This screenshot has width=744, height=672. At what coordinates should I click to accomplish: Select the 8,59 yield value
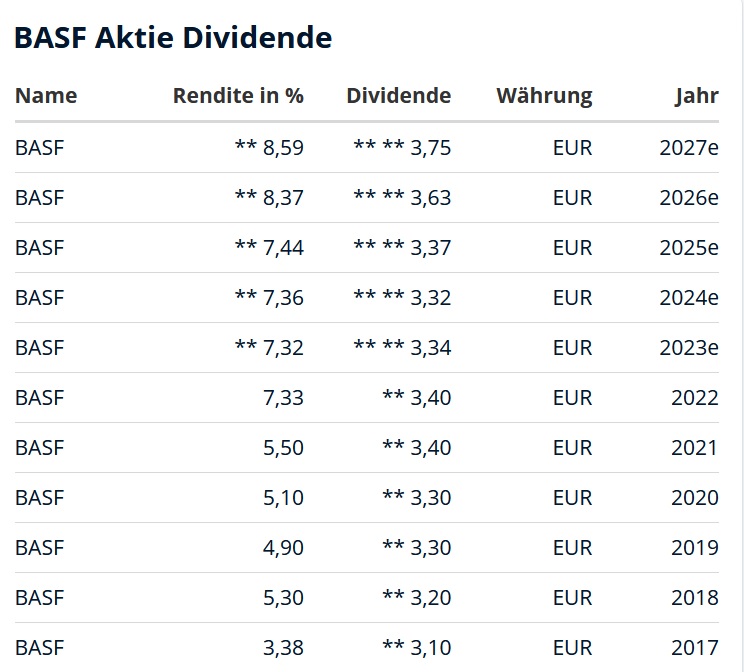(283, 148)
